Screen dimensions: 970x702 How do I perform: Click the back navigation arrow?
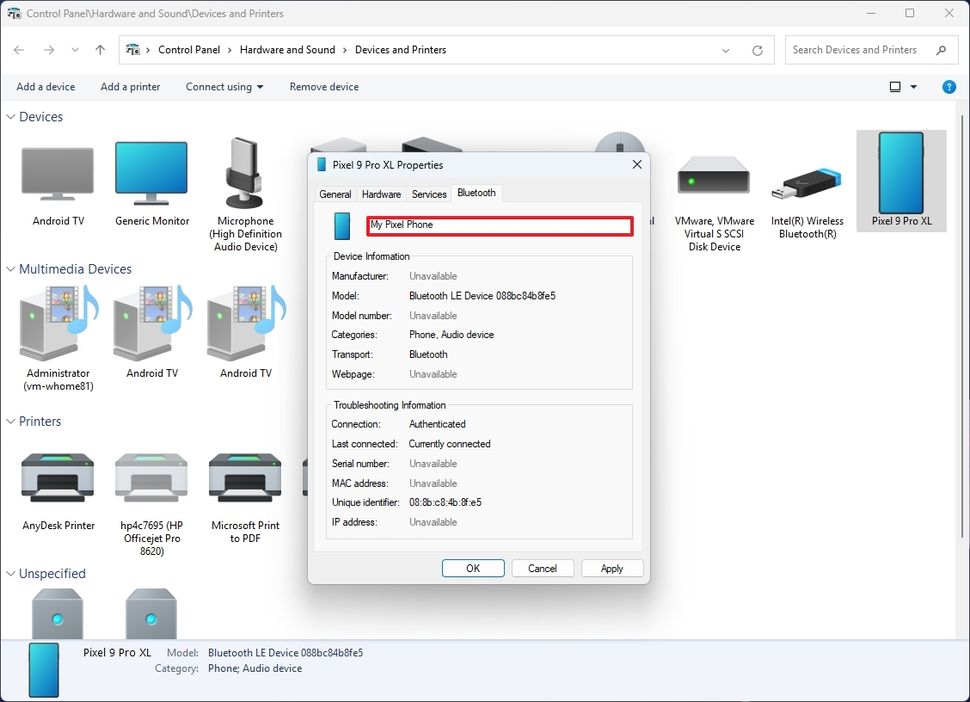[18, 49]
